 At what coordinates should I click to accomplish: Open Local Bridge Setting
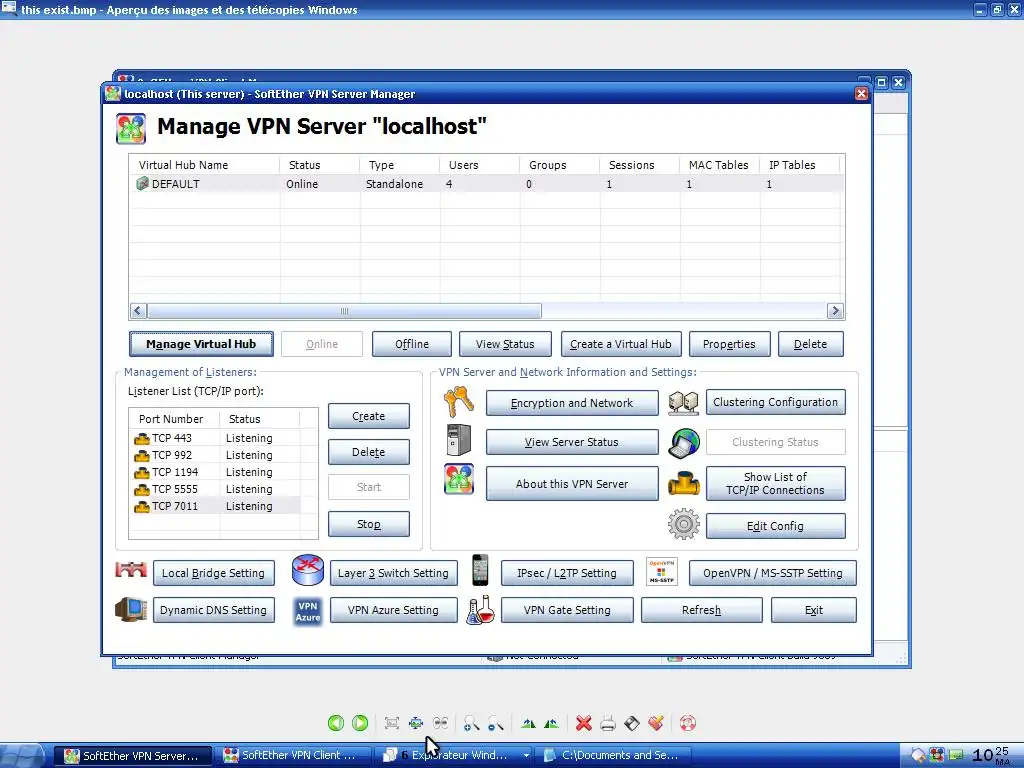click(213, 573)
